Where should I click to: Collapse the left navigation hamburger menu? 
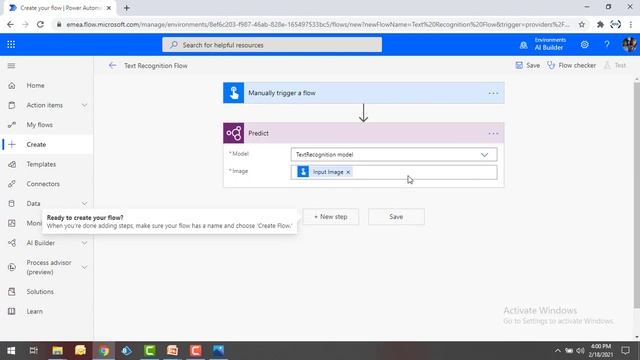click(x=11, y=66)
